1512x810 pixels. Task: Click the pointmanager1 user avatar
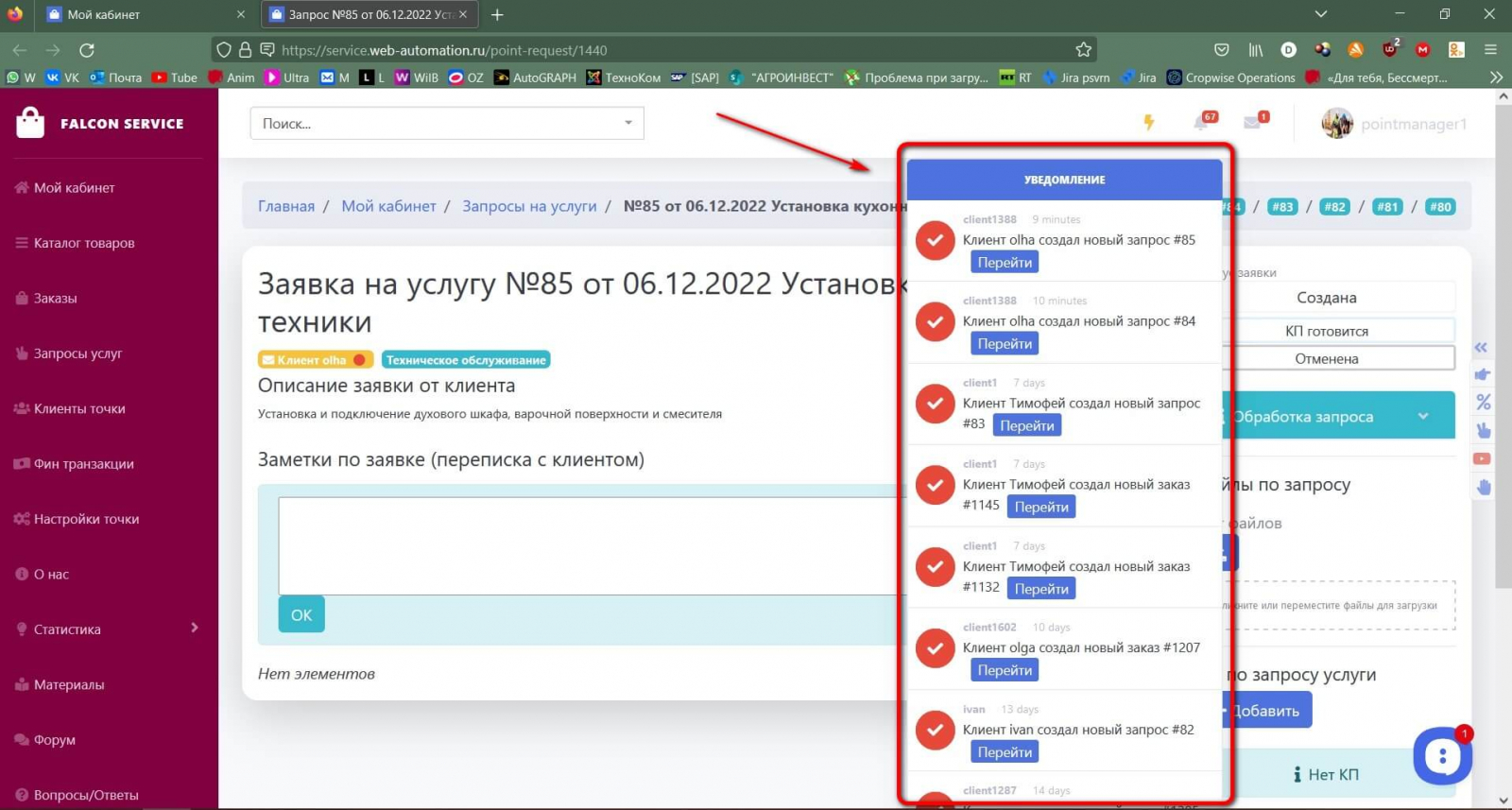pos(1337,123)
